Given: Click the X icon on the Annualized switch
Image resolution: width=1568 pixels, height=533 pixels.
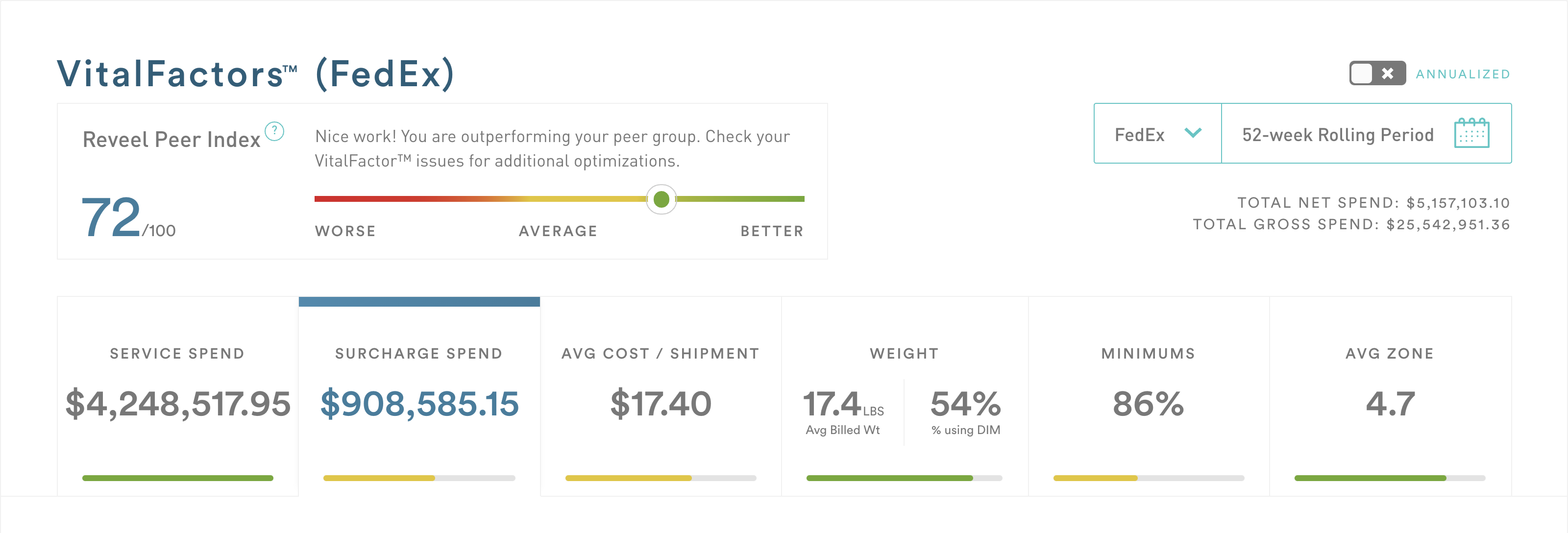Looking at the screenshot, I should (1387, 73).
